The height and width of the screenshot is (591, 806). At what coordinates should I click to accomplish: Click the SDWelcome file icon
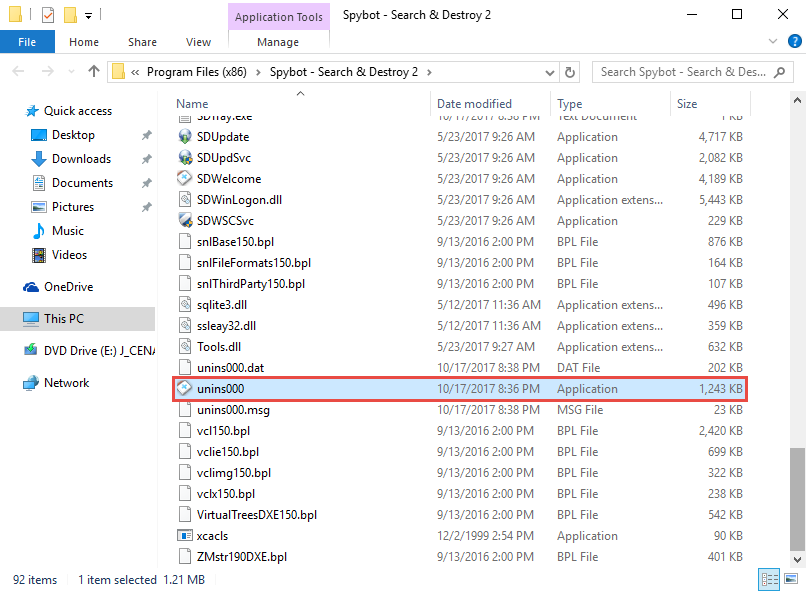(185, 179)
